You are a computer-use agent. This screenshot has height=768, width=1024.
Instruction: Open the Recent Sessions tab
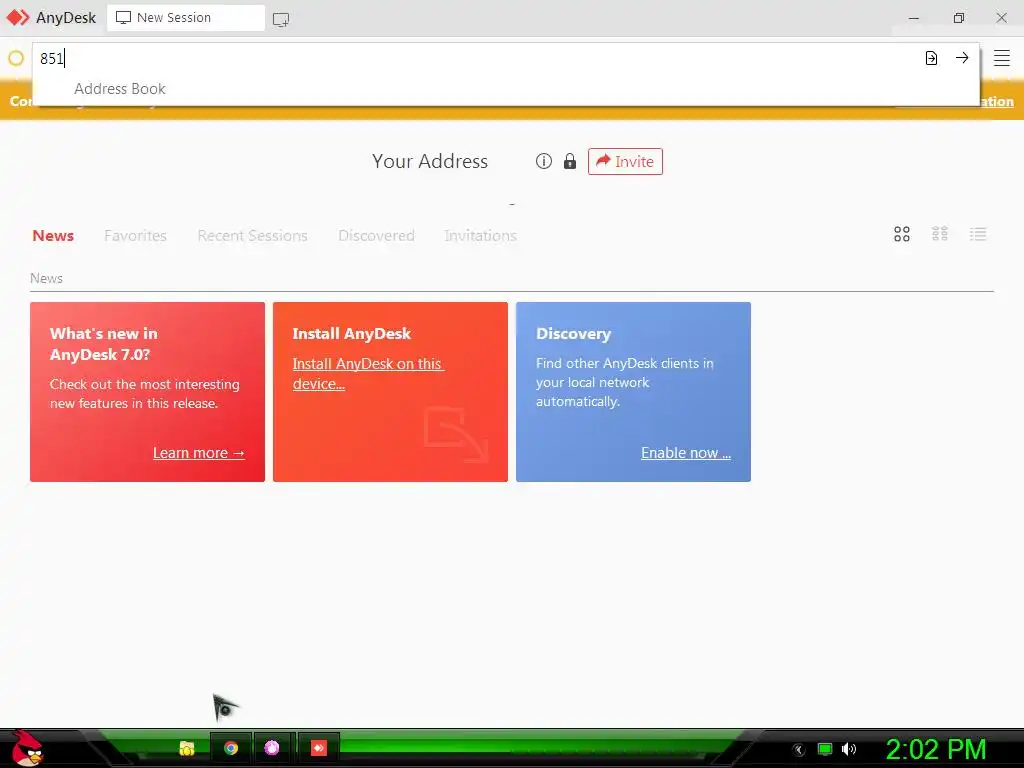tap(252, 235)
